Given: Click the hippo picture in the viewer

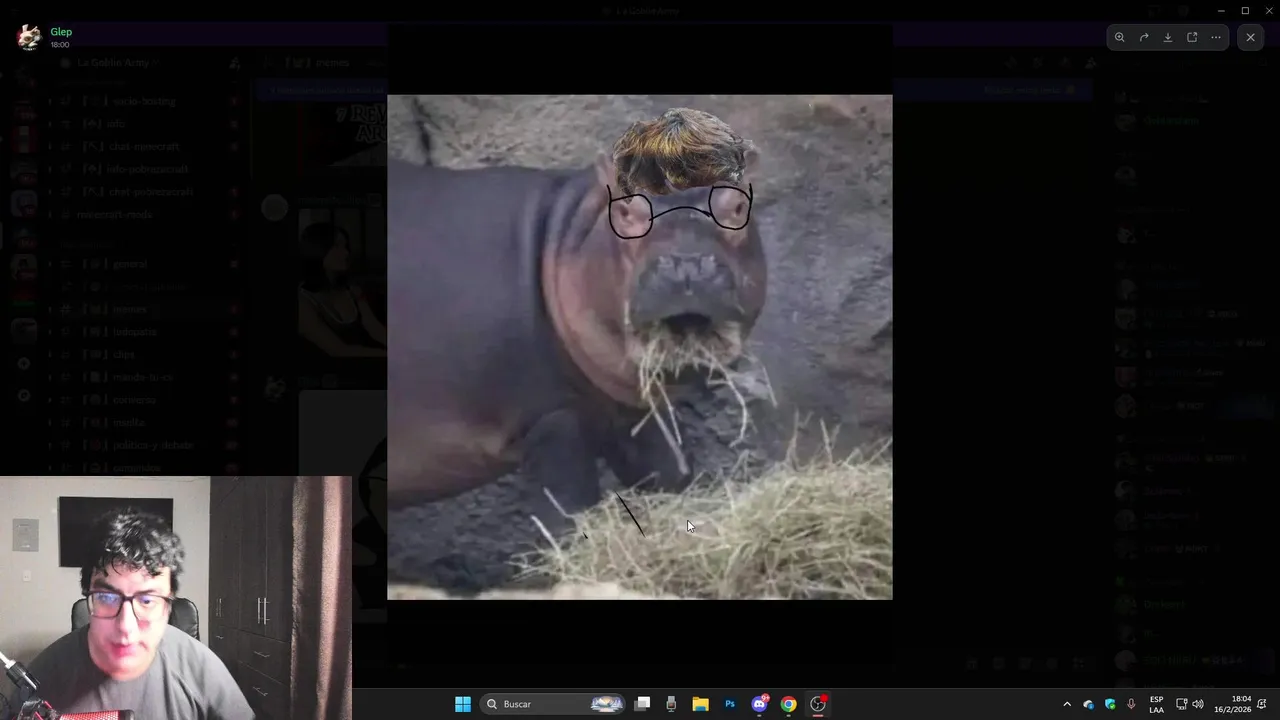Looking at the screenshot, I should [x=640, y=347].
